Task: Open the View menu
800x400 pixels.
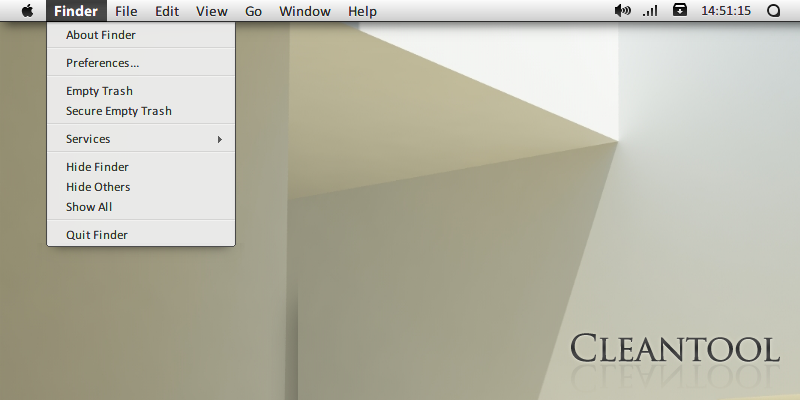Action: 212,11
